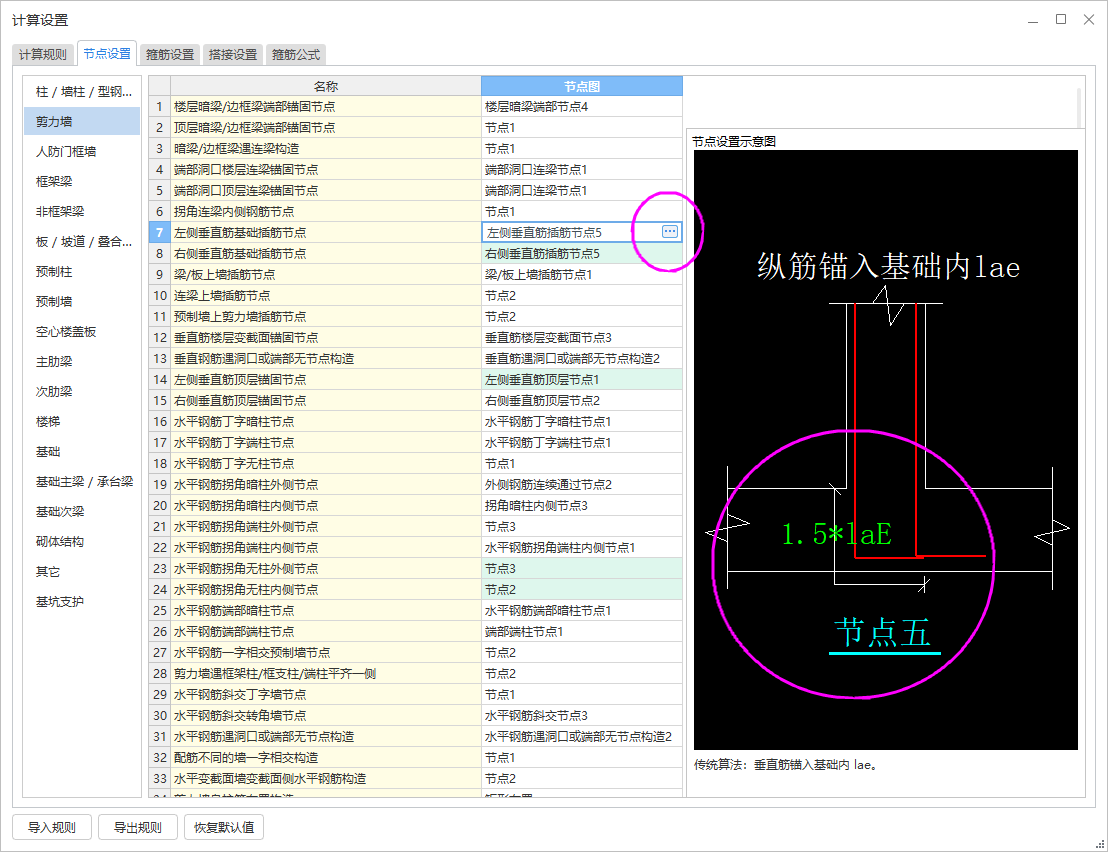Select the 预制柱 category
The image size is (1108, 852).
[83, 271]
